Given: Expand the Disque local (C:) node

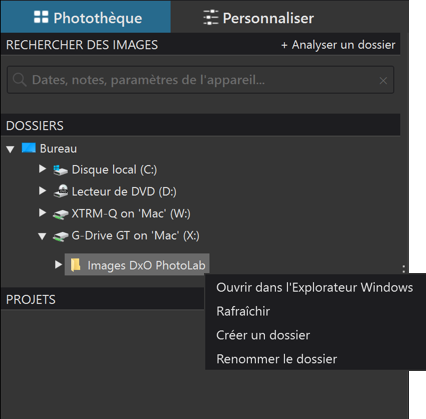Looking at the screenshot, I should 42,169.
